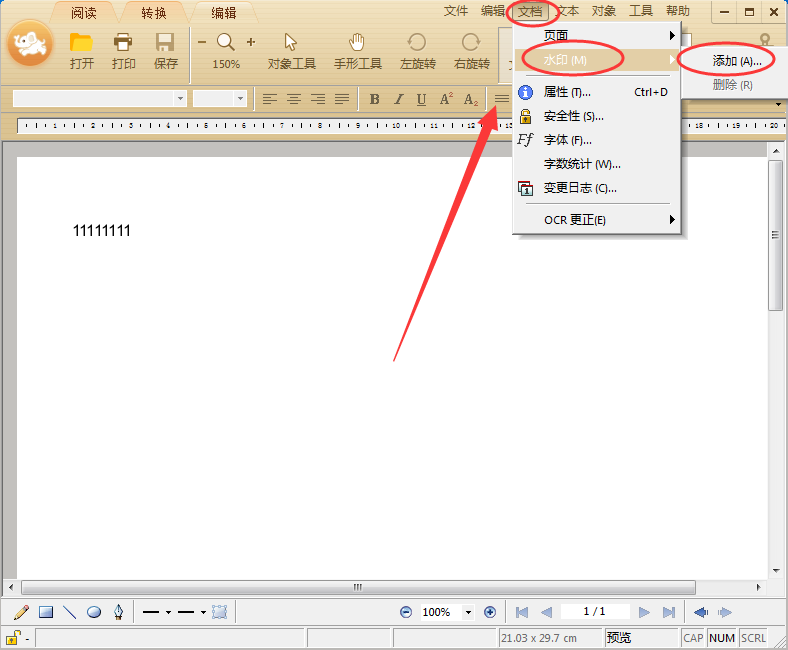This screenshot has height=650, width=788.
Task: Select the ellipse shape tool
Action: click(94, 612)
